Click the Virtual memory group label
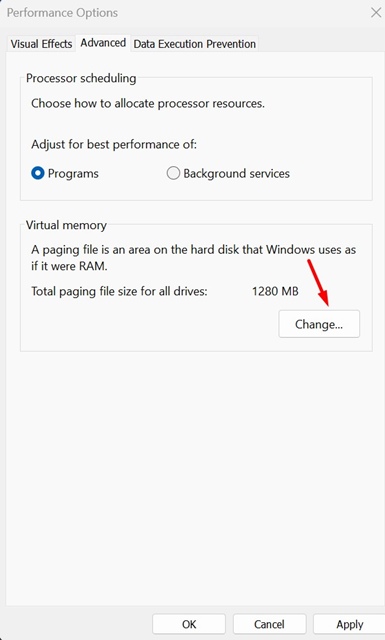This screenshot has height=640, width=385. point(66,225)
